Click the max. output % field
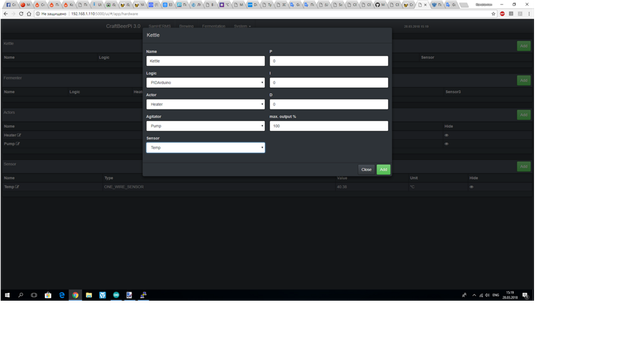The width and height of the screenshot is (640, 360). (329, 126)
